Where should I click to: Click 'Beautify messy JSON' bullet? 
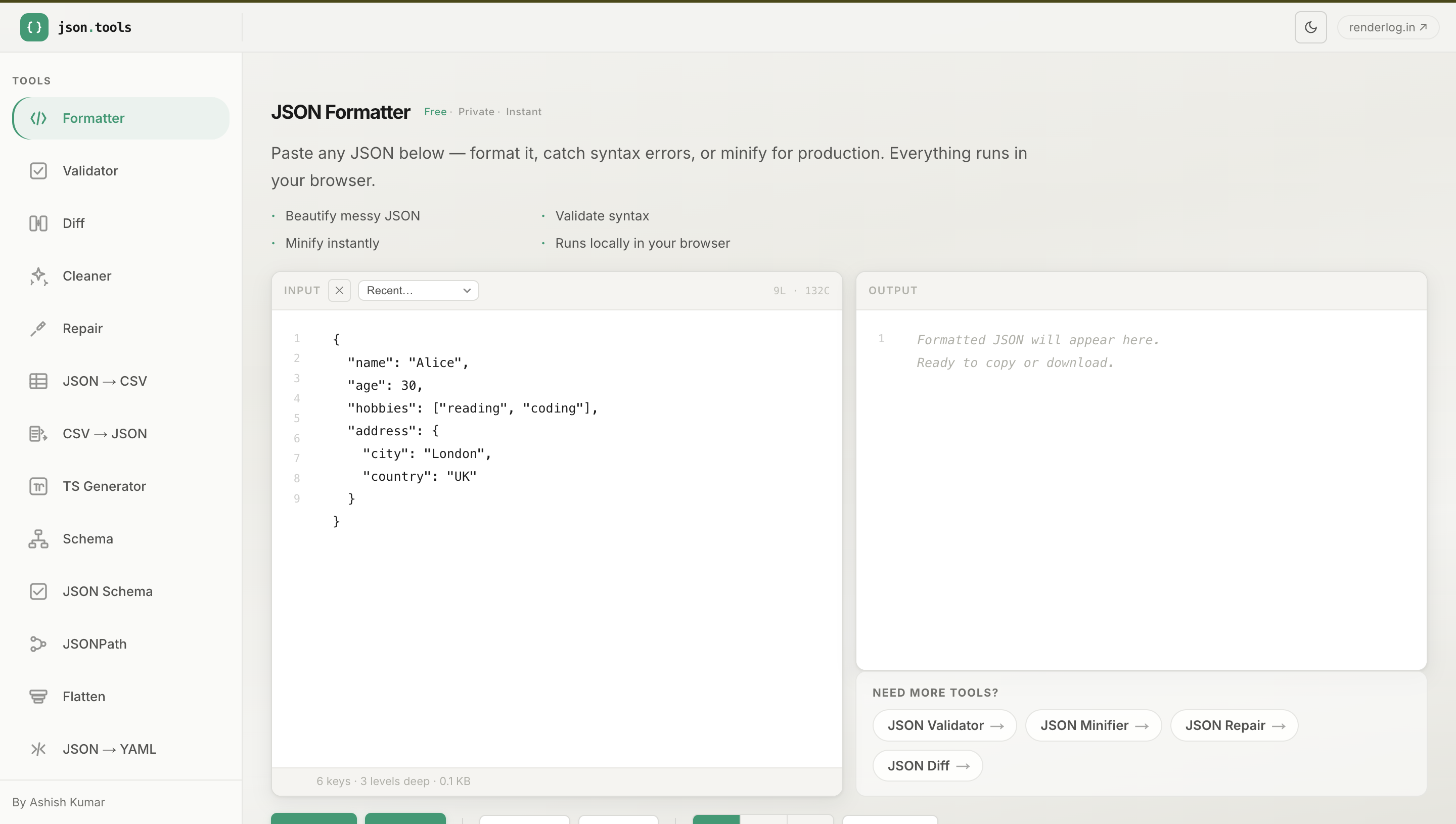[352, 216]
